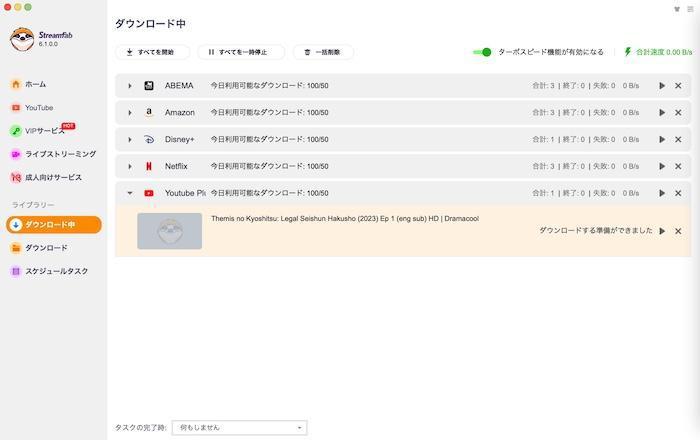
Task: Select ダウンロード中 in the library list
Action: (54, 224)
